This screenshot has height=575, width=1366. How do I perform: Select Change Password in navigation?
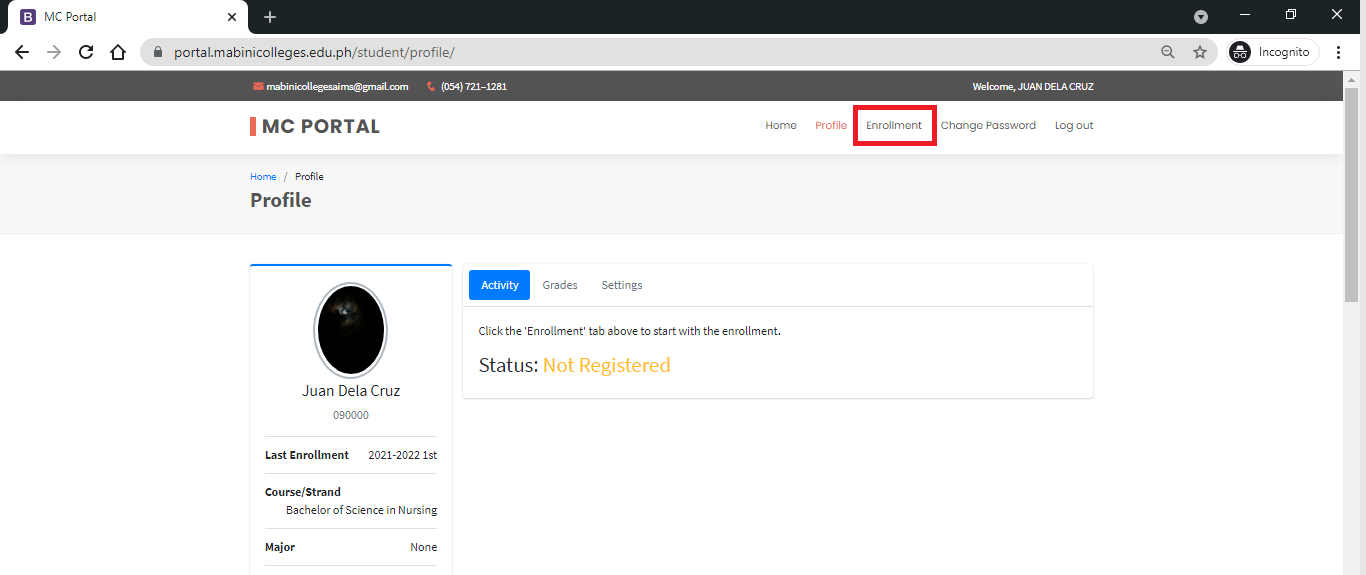tap(988, 126)
